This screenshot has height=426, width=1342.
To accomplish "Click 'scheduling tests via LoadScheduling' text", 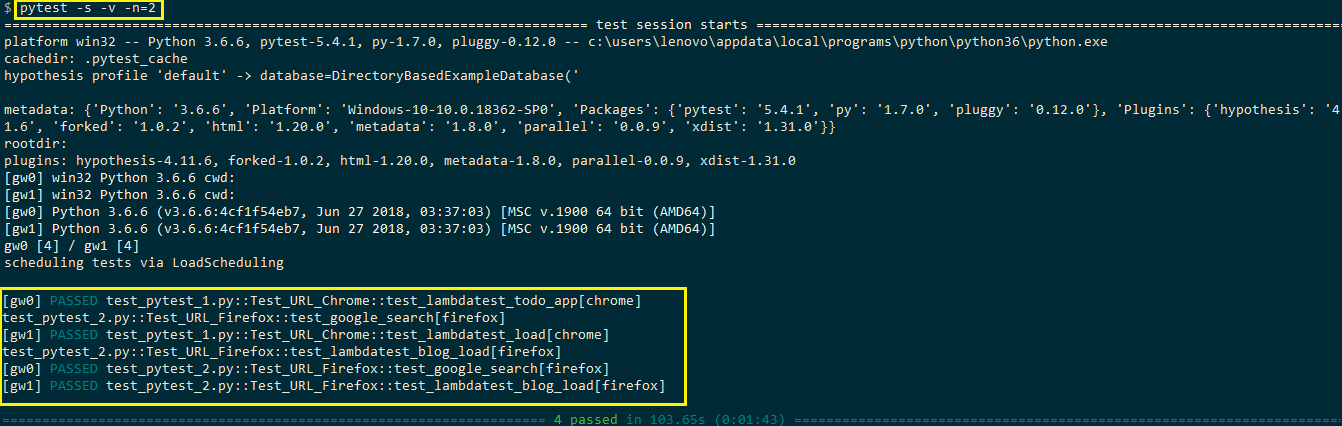I will coord(144,263).
